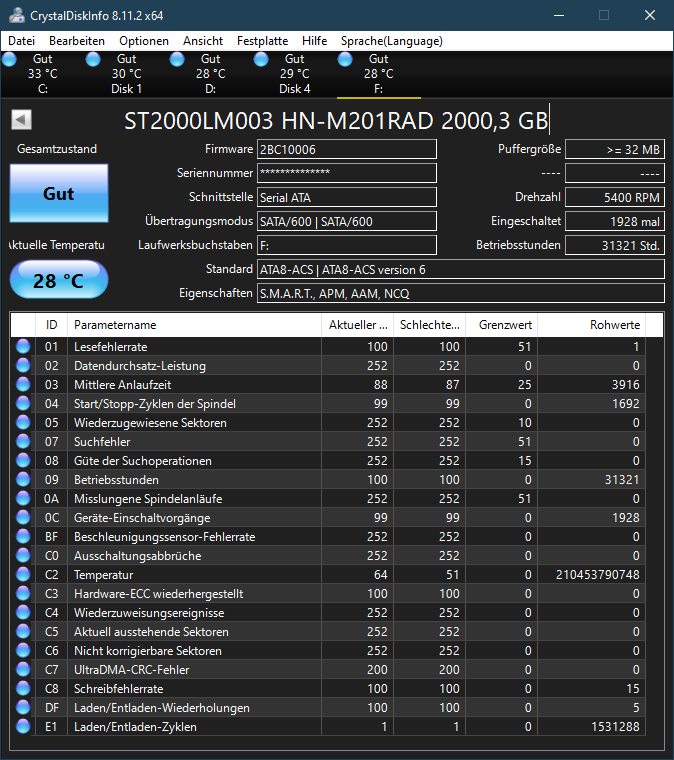This screenshot has width=674, height=760.
Task: Click the Eingeschaltet value 1928 mal
Action: (614, 221)
